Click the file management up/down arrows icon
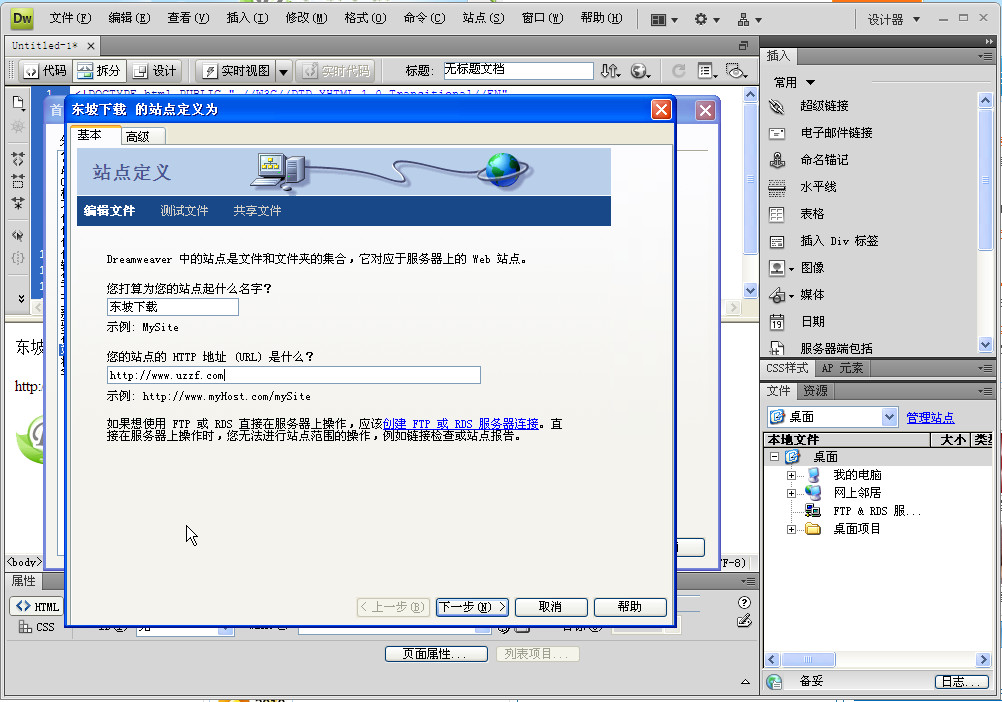1002x702 pixels. [x=610, y=70]
